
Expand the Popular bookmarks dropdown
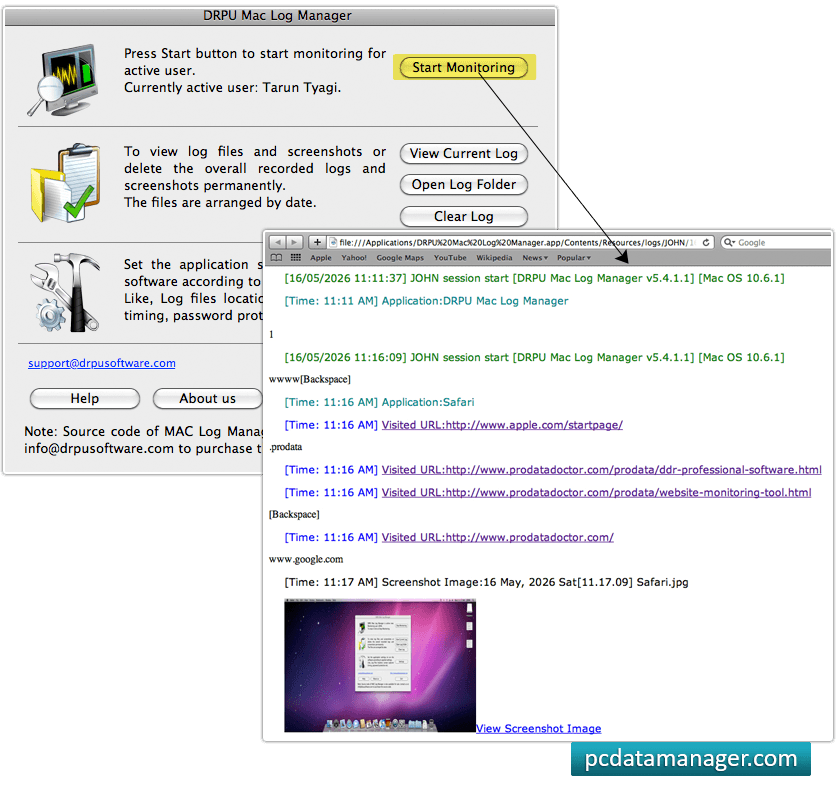(574, 257)
